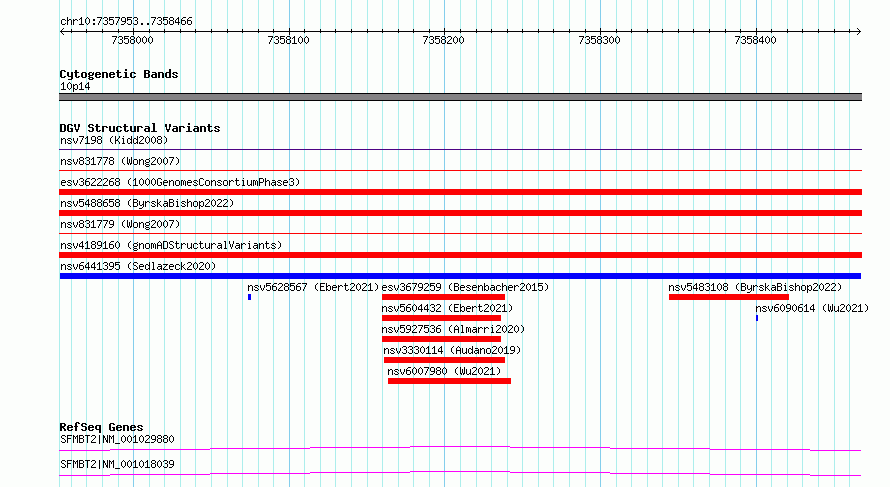The image size is (890, 487).
Task: Click the esv3679259 (Besenbacher2015) label
Action: click(465, 287)
